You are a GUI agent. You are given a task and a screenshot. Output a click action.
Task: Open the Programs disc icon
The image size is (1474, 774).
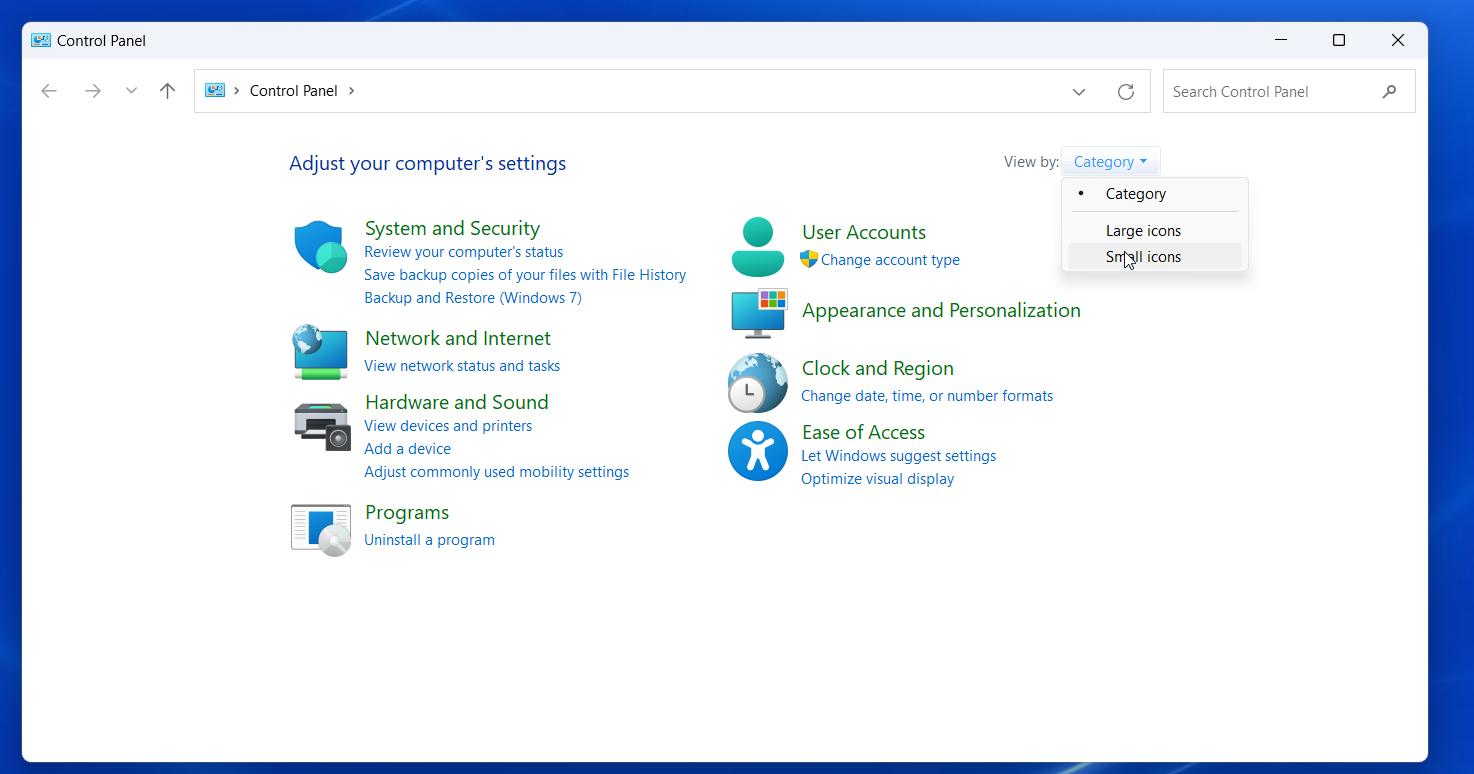[320, 529]
